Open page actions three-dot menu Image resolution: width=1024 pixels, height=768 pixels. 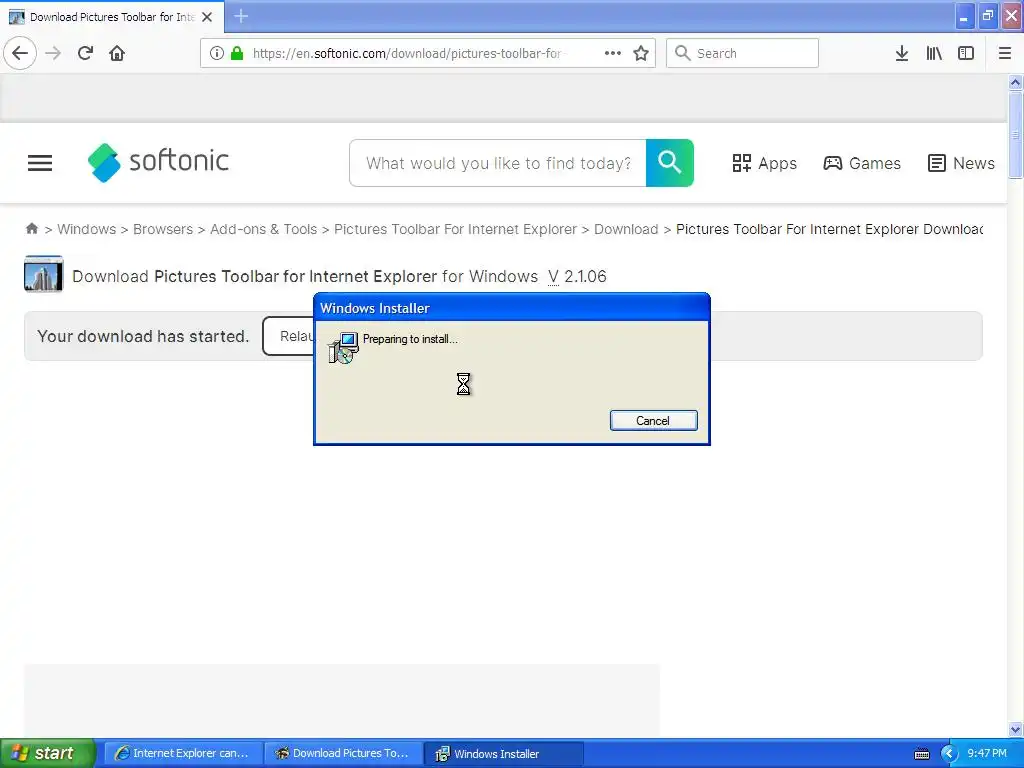pos(612,53)
